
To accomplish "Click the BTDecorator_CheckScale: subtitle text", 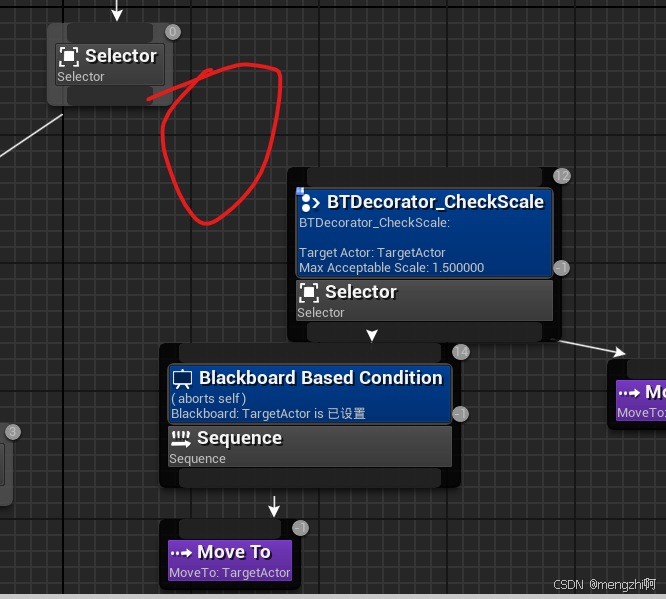I will click(374, 223).
